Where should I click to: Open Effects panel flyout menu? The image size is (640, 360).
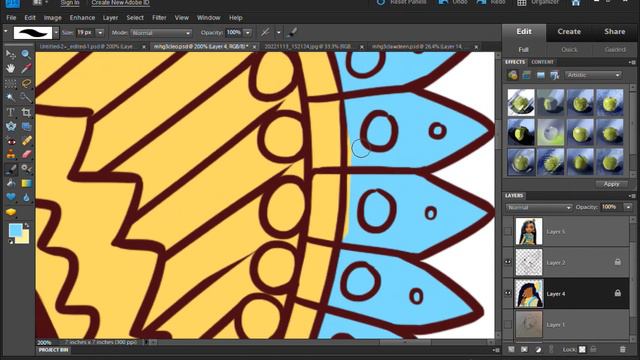click(632, 62)
